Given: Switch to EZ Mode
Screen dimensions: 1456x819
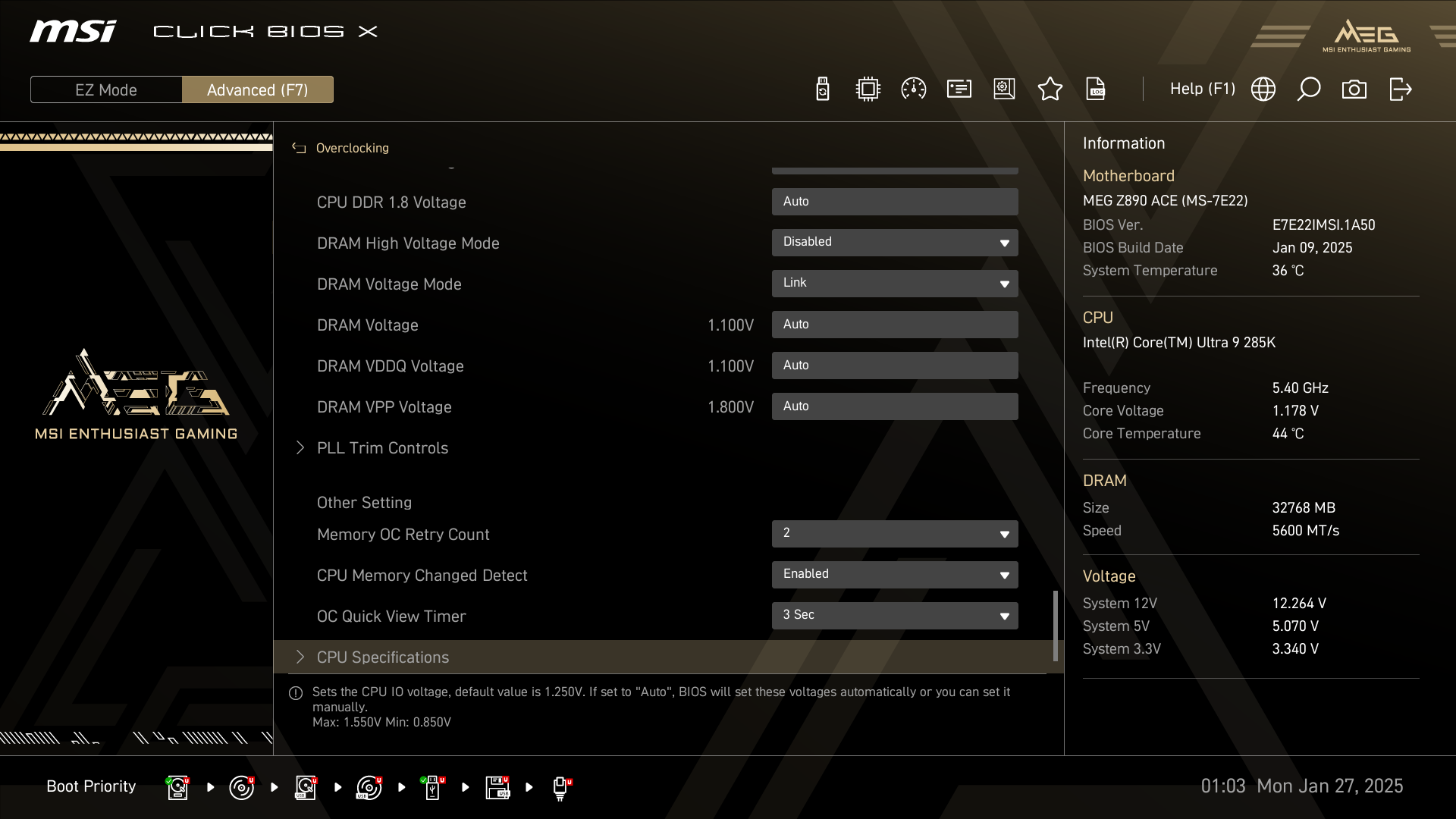Looking at the screenshot, I should 106,89.
